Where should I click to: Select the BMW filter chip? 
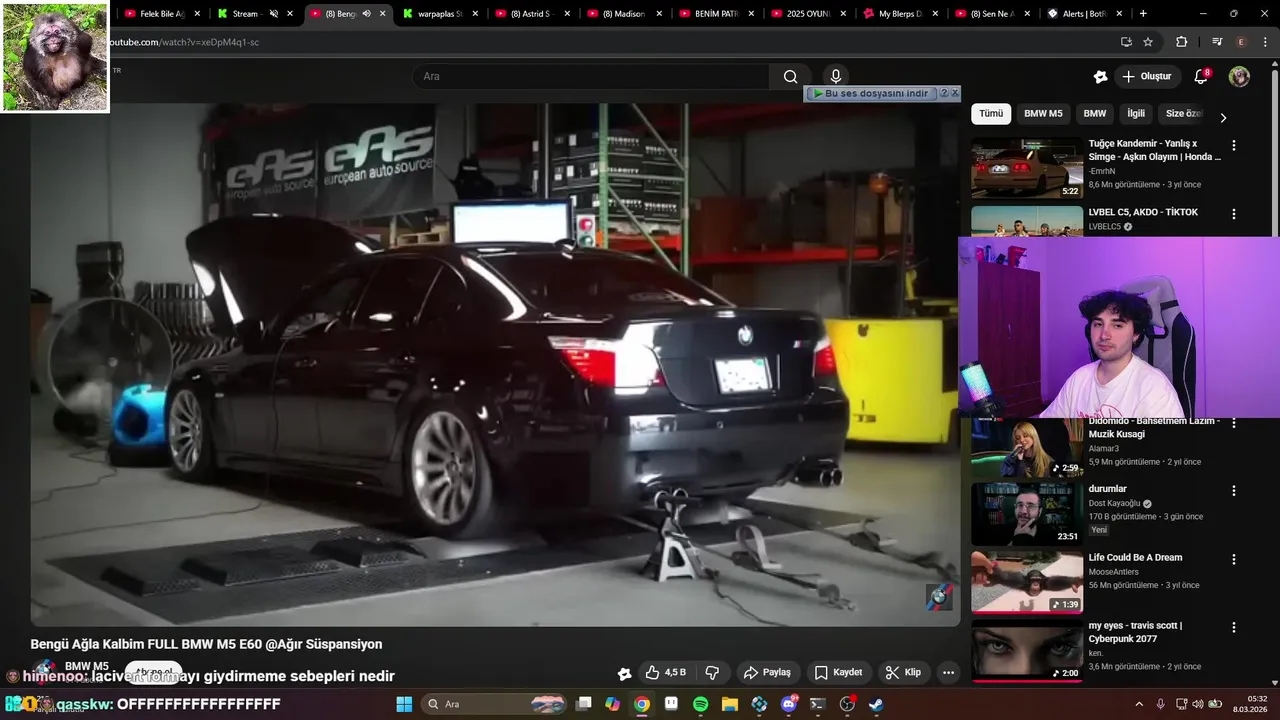click(1095, 113)
